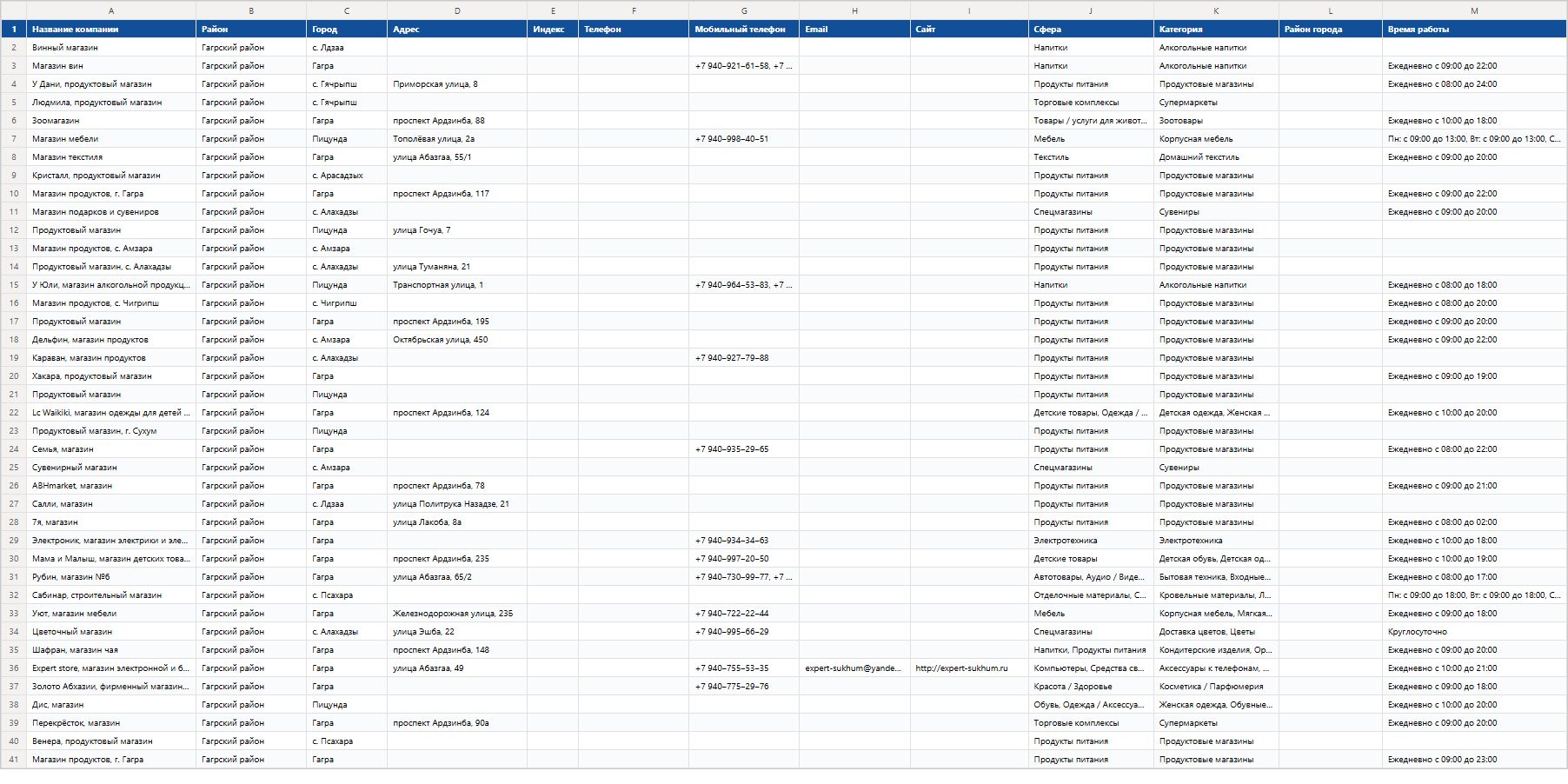Select the 'Зоомагазин' cell
The width and height of the screenshot is (1568, 784).
click(x=111, y=121)
